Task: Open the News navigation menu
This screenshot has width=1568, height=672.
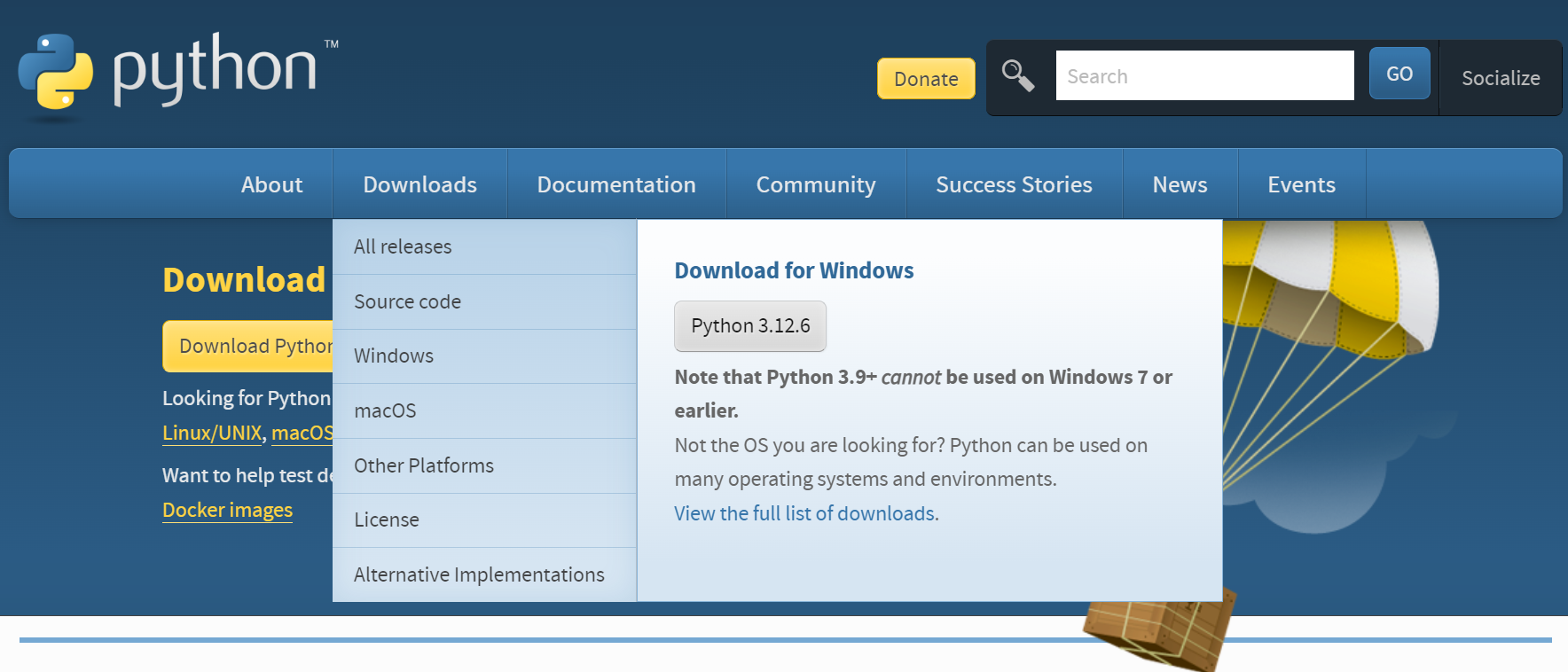Action: click(1180, 184)
